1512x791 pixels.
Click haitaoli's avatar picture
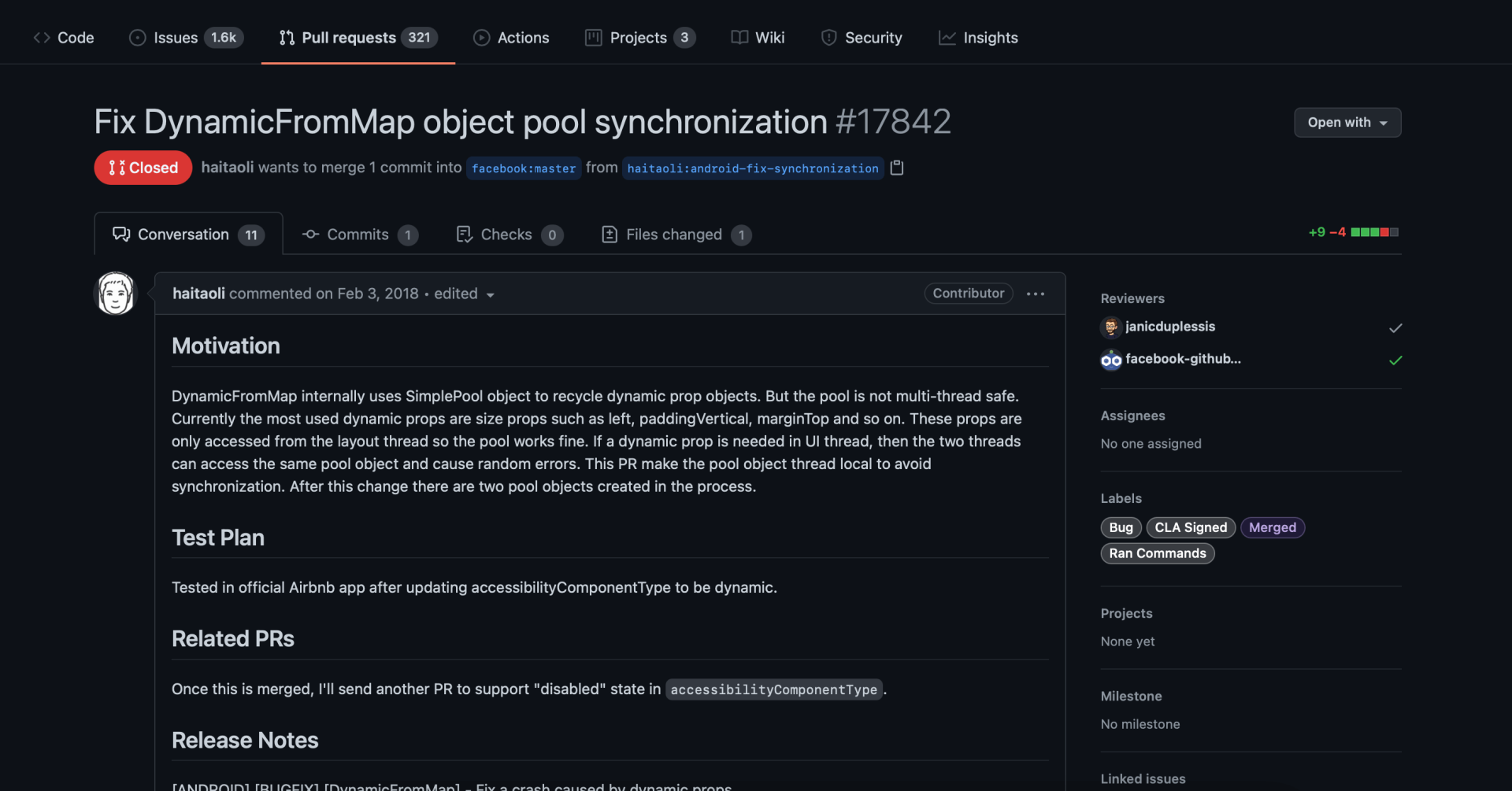pyautogui.click(x=116, y=294)
